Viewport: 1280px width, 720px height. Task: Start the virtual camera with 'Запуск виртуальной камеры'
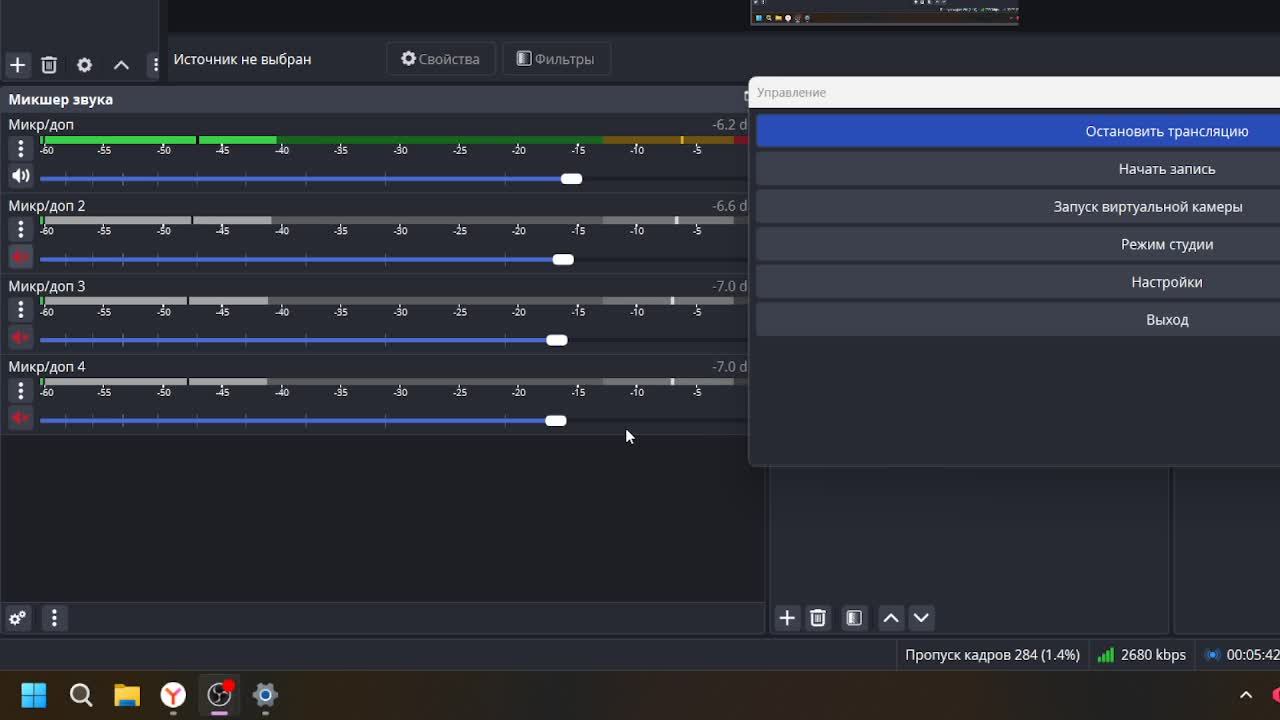pos(1018,207)
